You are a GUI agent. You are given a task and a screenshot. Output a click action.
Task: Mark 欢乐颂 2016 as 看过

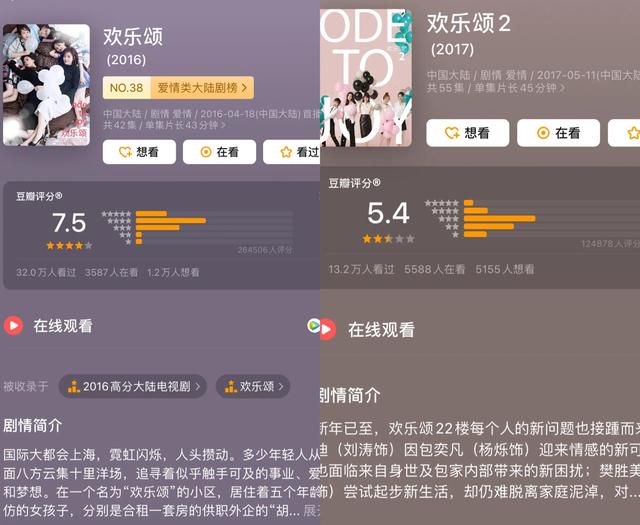(x=291, y=152)
